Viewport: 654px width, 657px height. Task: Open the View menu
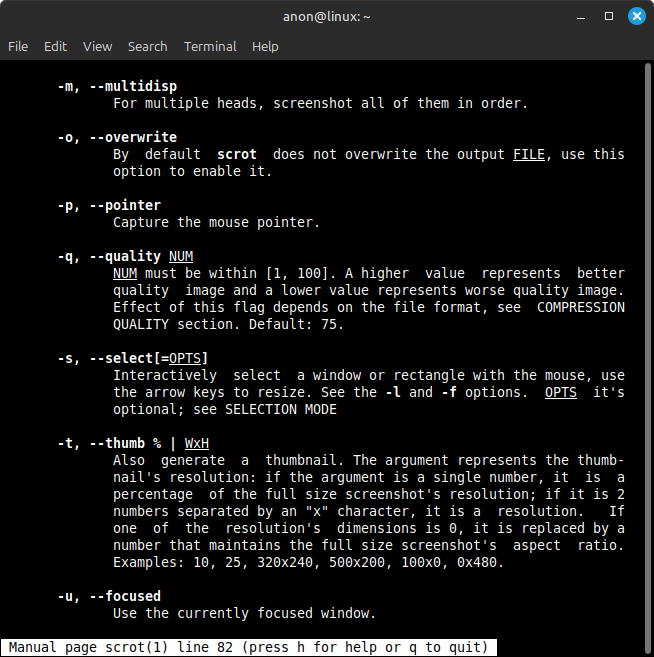coord(97,47)
